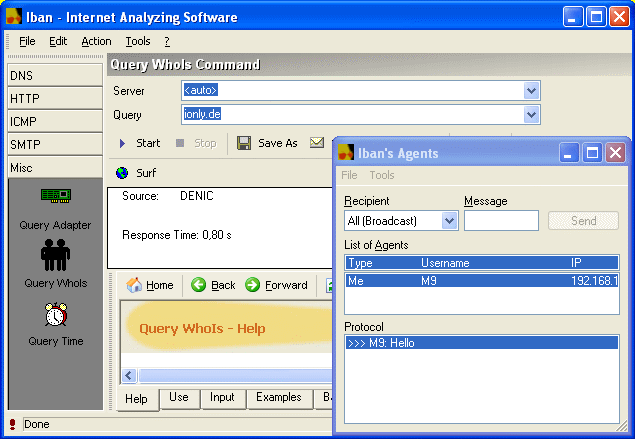Click the help browser left scroll arrow
This screenshot has width=635, height=439.
[129, 375]
